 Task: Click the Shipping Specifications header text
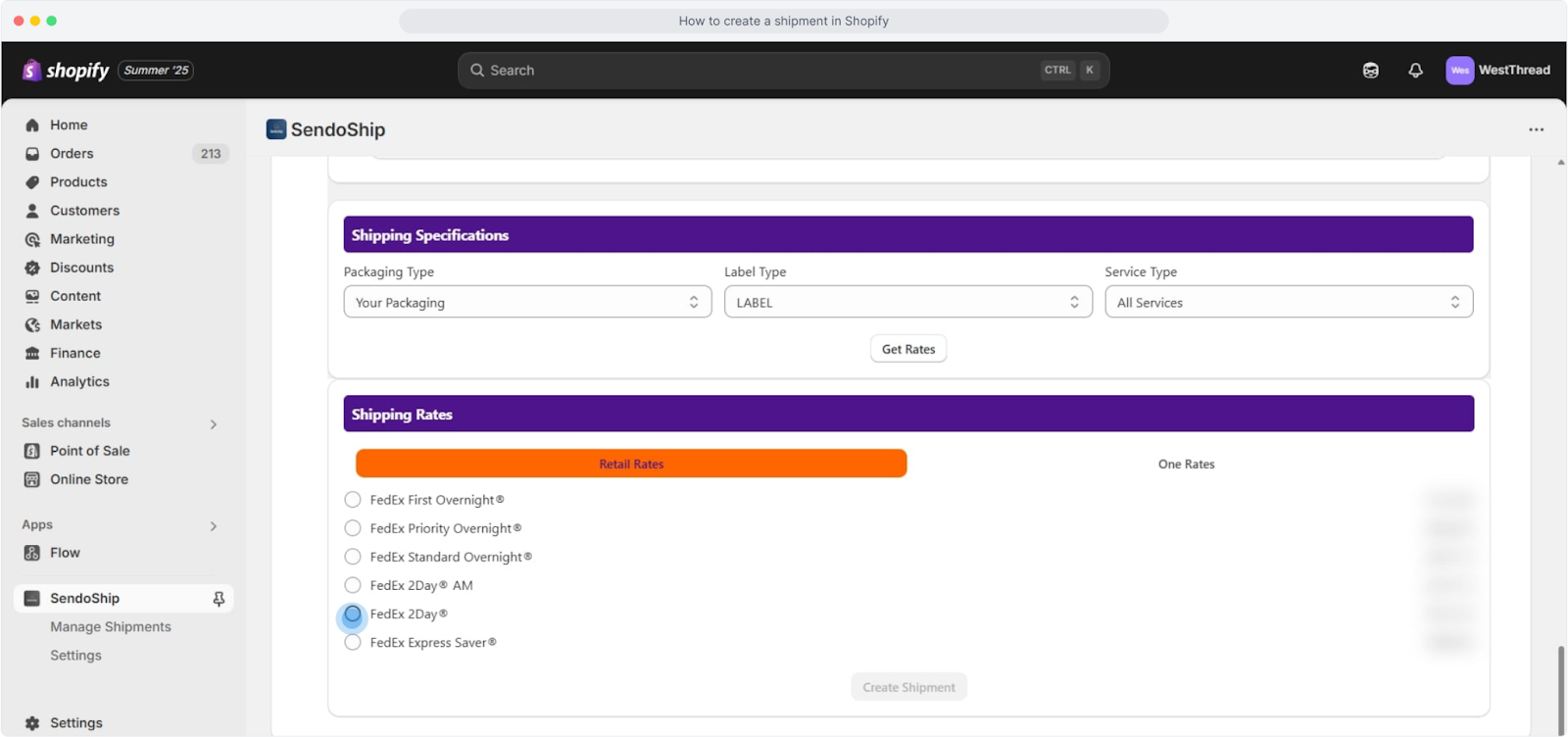(430, 235)
